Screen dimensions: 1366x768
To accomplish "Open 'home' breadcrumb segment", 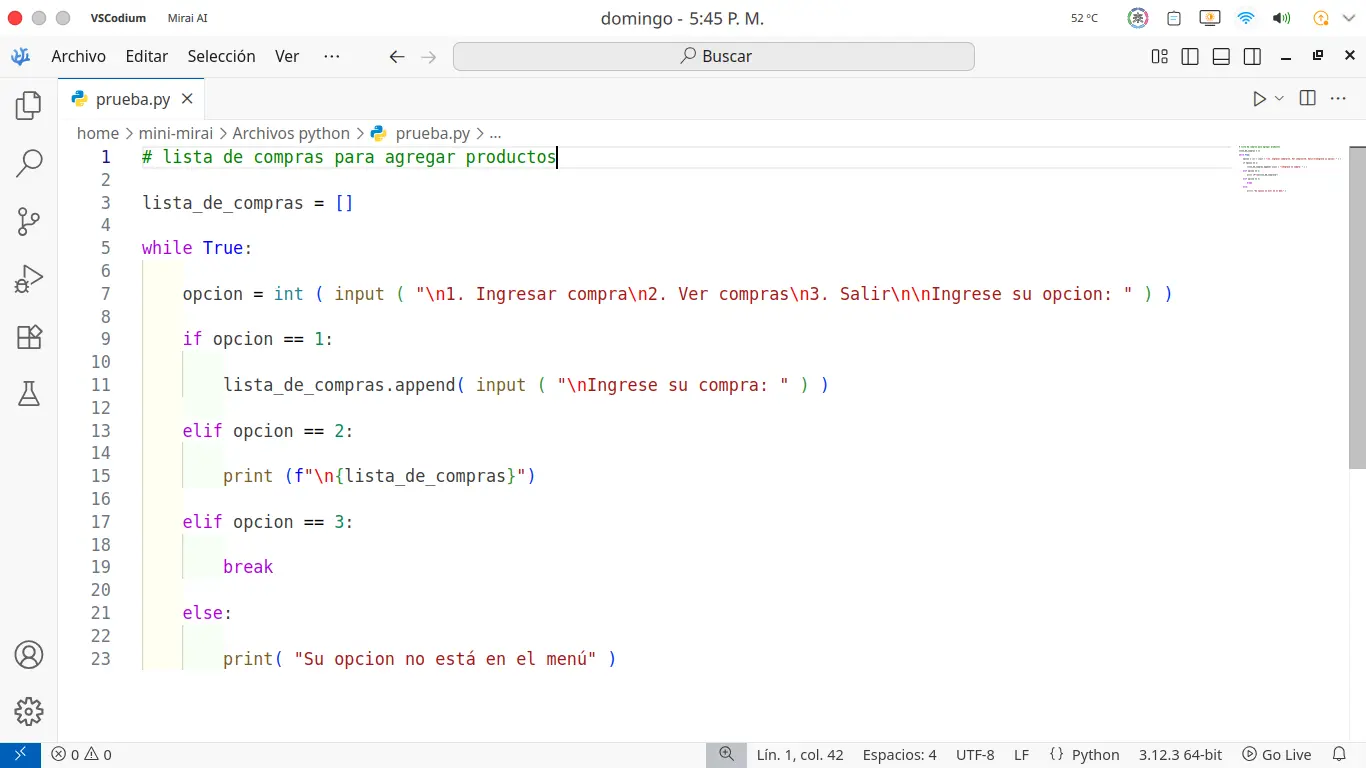I will pos(98,133).
